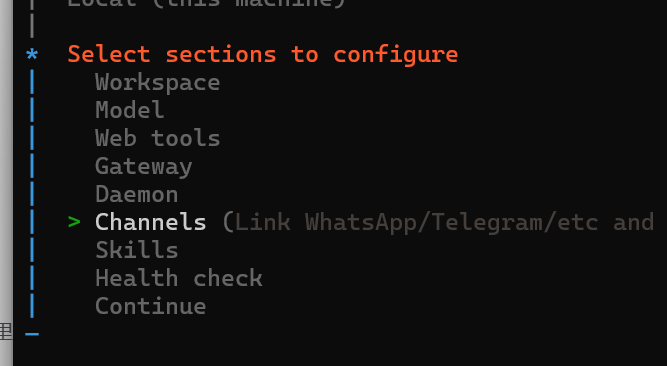Viewport: 667px width, 366px height.
Task: Select the highlighted Channels option
Action: click(x=151, y=222)
